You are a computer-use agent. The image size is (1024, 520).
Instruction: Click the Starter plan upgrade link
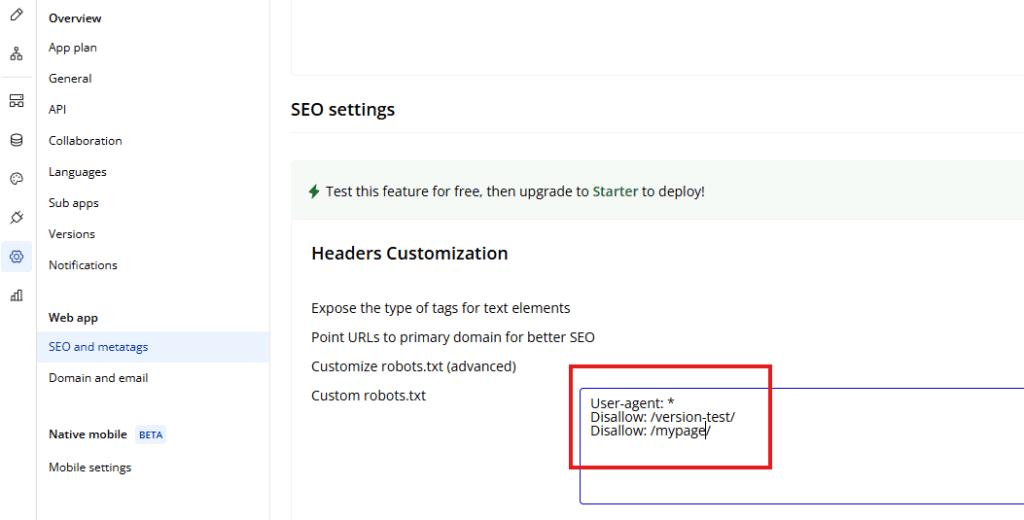[x=615, y=192]
